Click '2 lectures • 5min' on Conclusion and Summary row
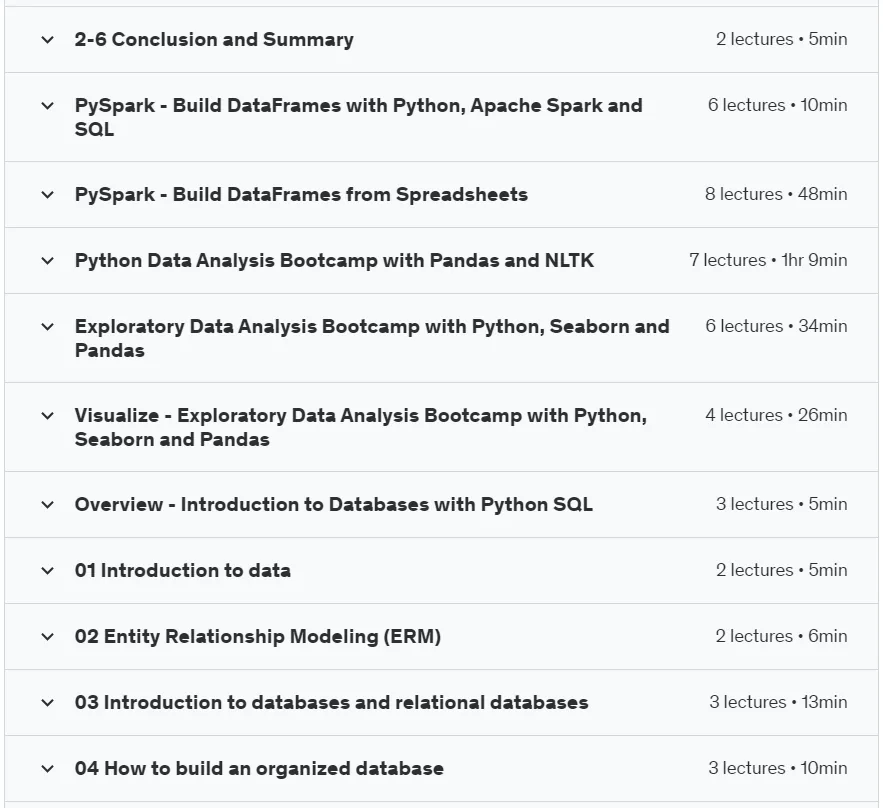 (x=782, y=39)
